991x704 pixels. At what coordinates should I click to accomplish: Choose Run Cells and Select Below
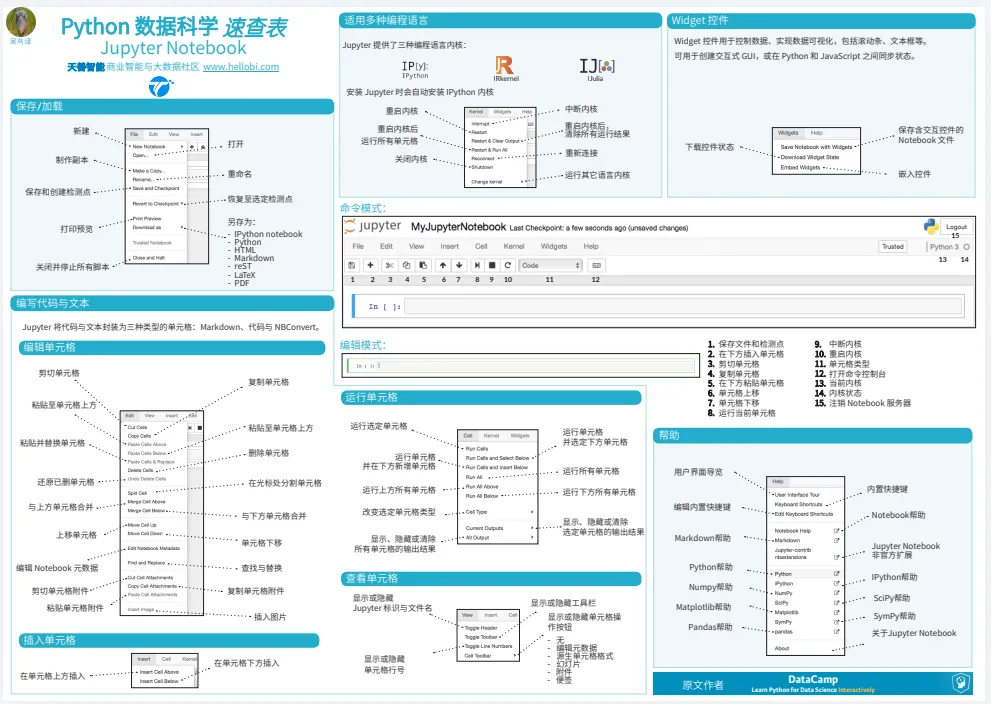coord(497,458)
